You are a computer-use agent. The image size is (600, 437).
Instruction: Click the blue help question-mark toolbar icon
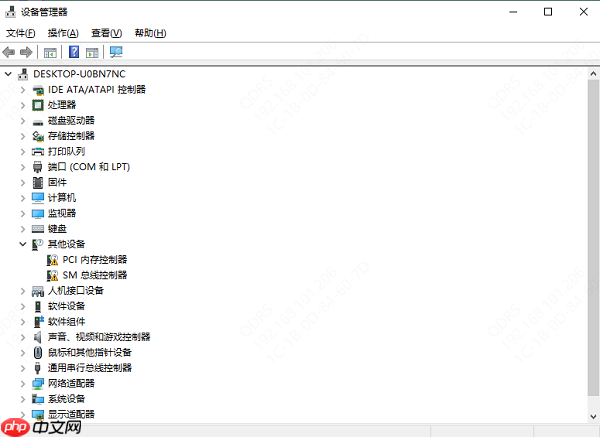(x=74, y=52)
